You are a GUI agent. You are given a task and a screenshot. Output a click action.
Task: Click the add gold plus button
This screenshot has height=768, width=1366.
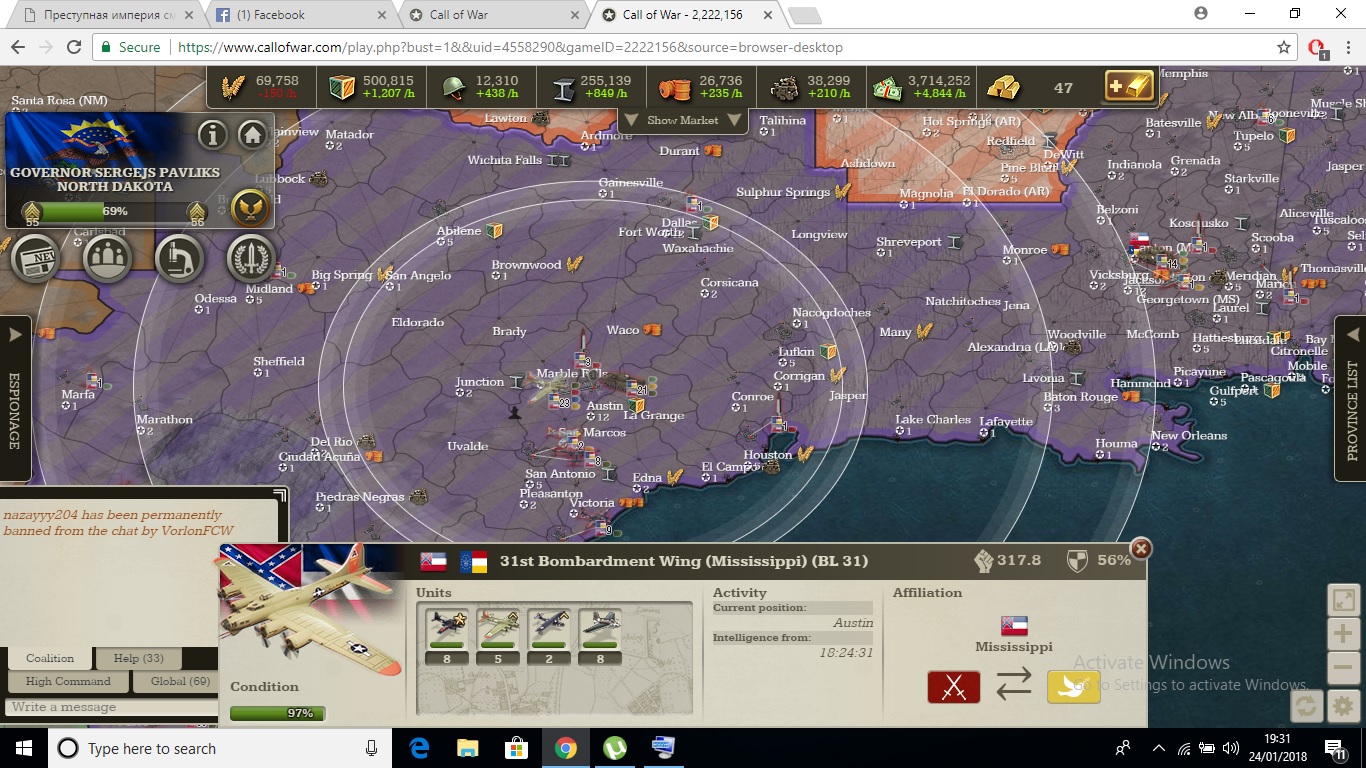pos(1129,87)
